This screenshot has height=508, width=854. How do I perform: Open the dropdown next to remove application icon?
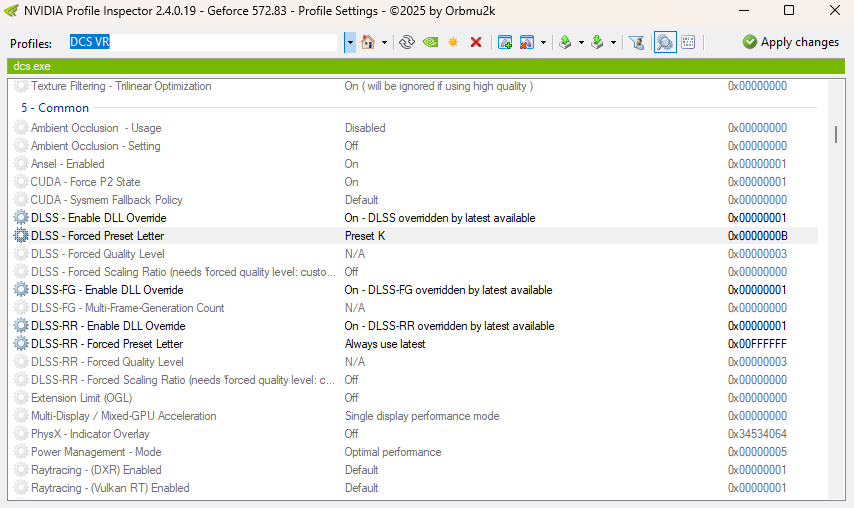point(544,42)
